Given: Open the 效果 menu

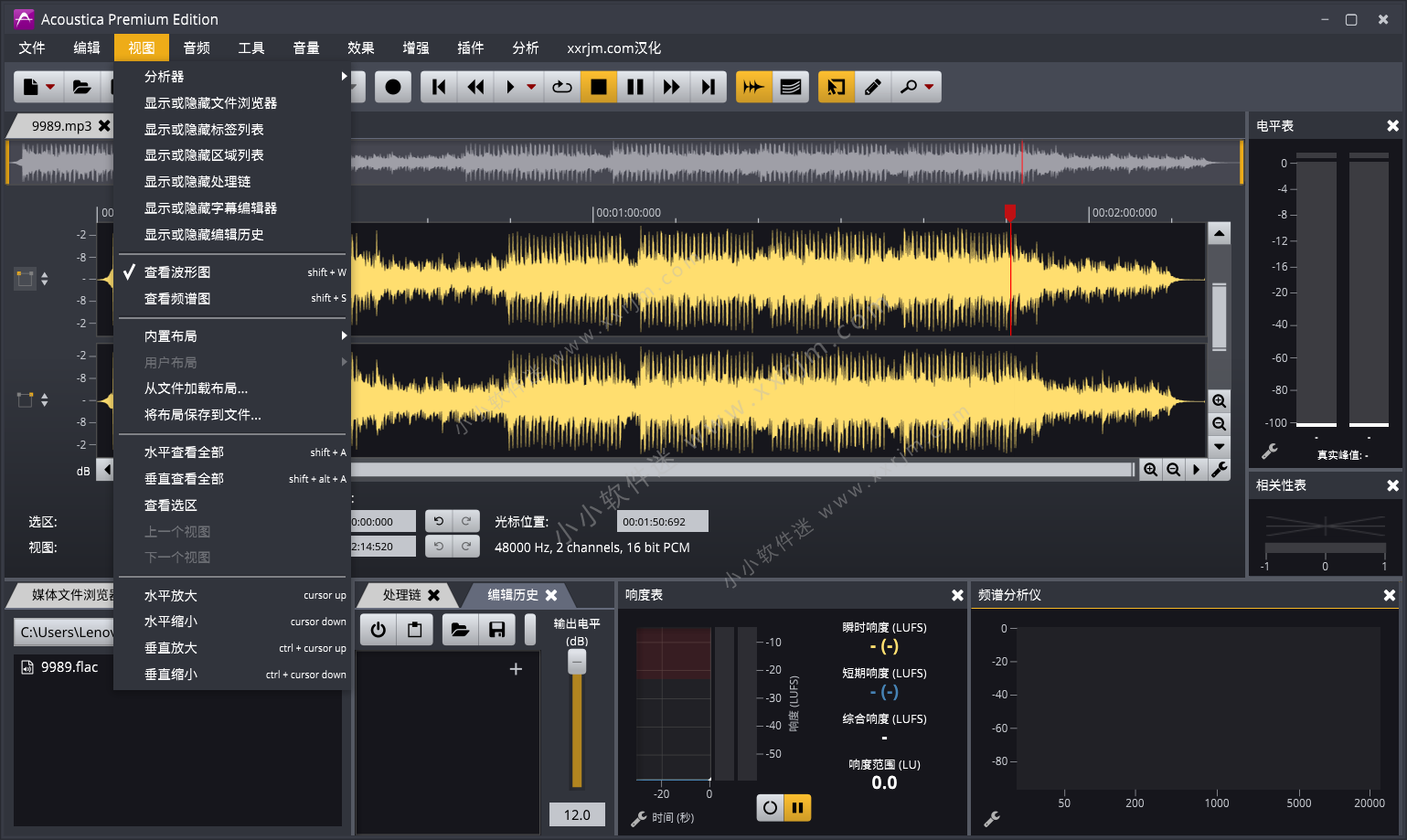Looking at the screenshot, I should pos(361,48).
